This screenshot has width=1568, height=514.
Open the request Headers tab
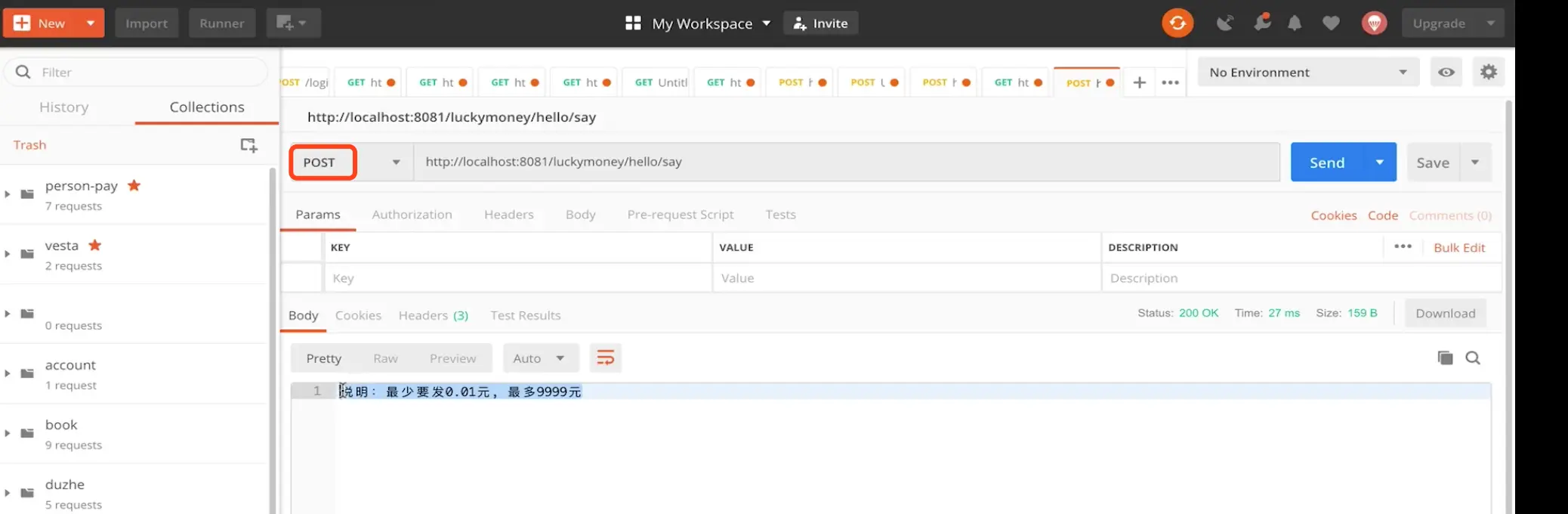(509, 215)
